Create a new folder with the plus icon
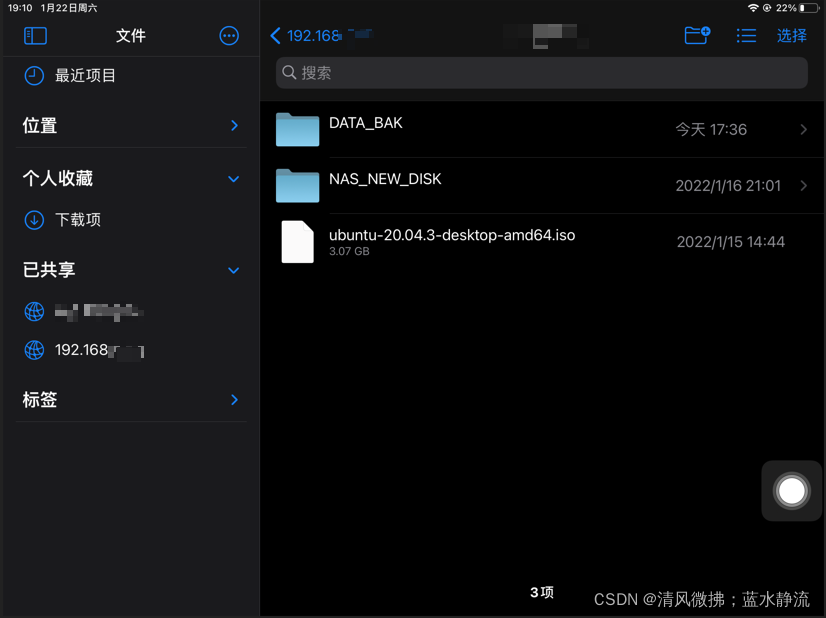Viewport: 826px width, 618px height. [697, 35]
